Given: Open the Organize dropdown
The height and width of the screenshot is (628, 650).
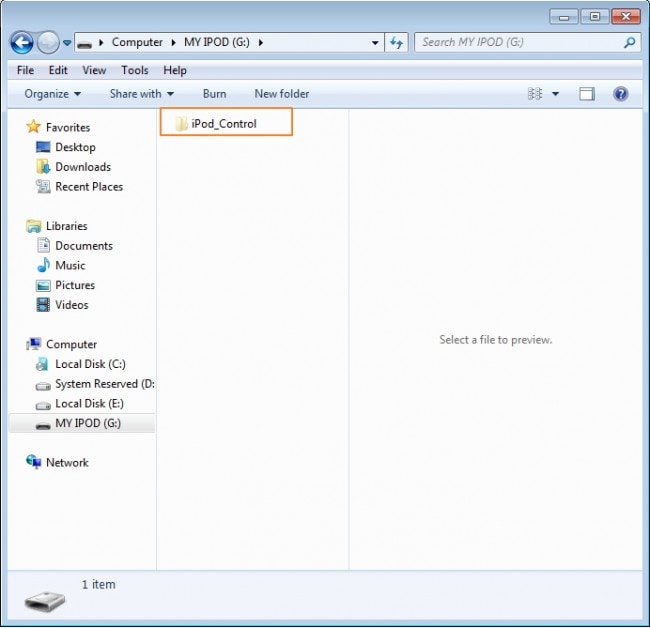Looking at the screenshot, I should (x=53, y=94).
